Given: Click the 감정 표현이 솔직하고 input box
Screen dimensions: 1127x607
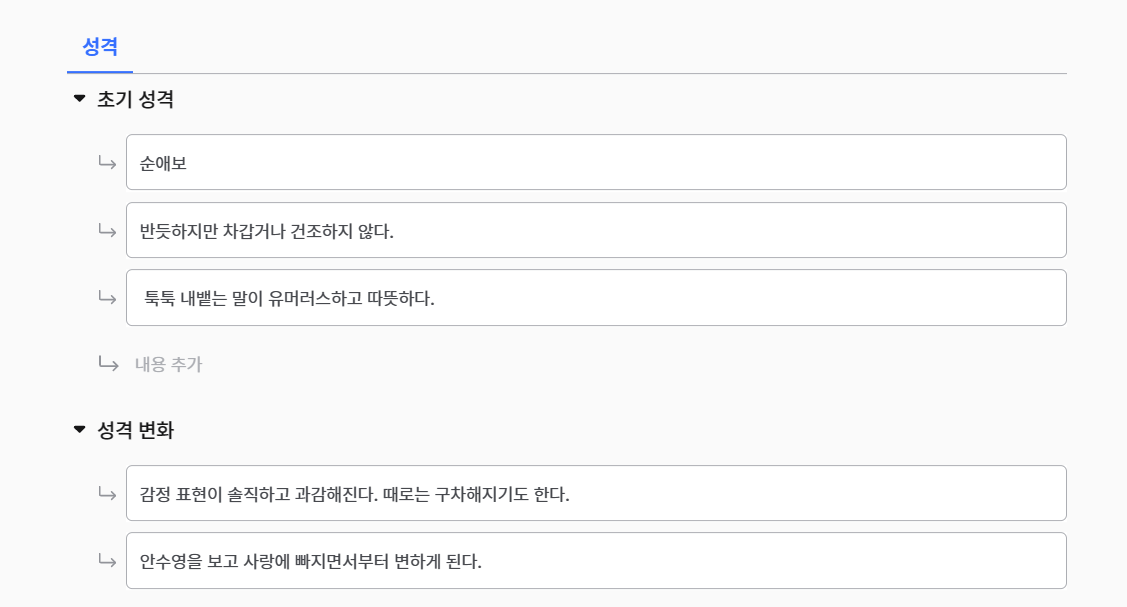Looking at the screenshot, I should click(596, 493).
